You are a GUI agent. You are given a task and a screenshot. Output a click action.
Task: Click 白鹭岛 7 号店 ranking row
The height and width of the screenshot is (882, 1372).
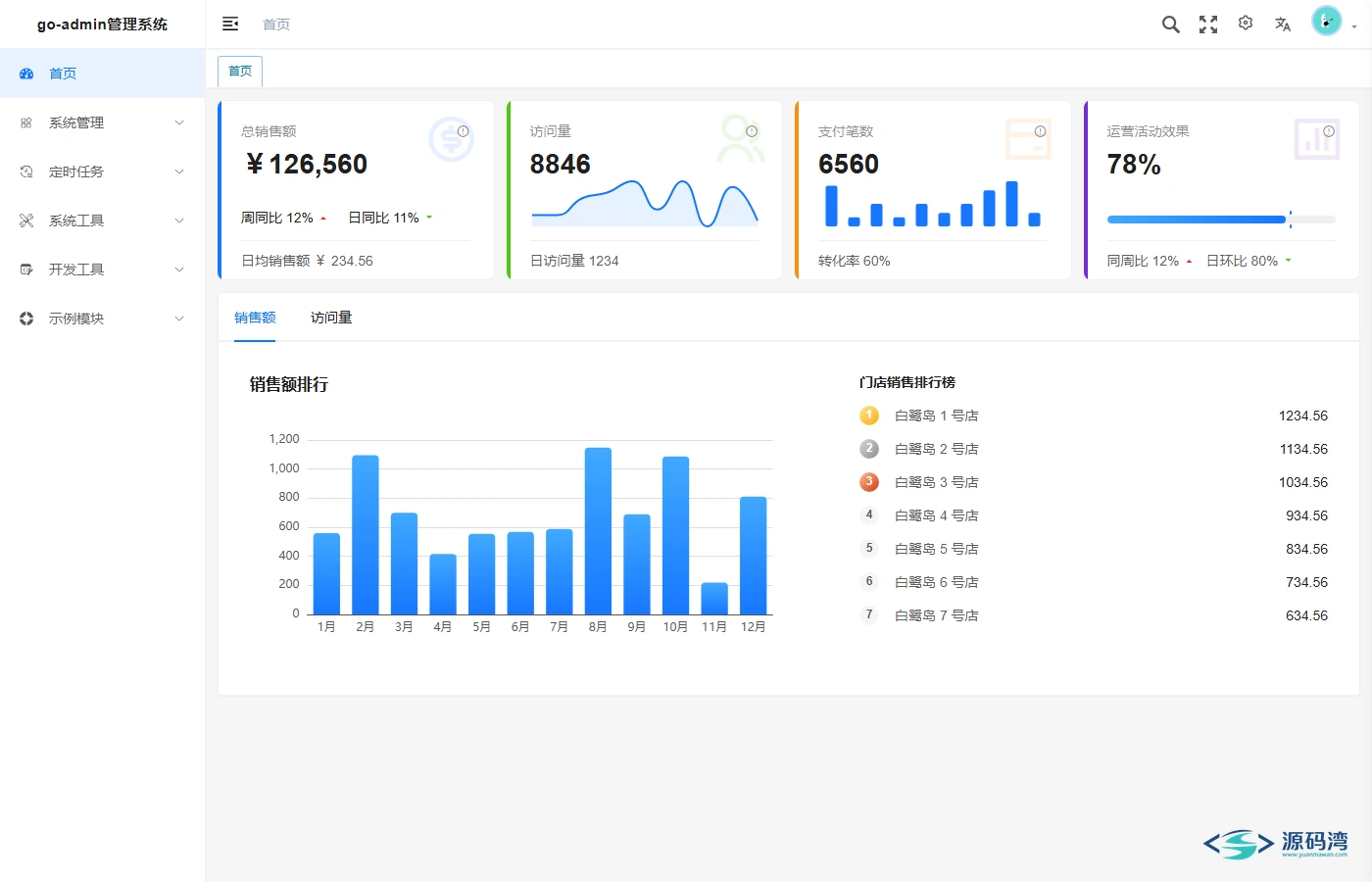click(1094, 615)
